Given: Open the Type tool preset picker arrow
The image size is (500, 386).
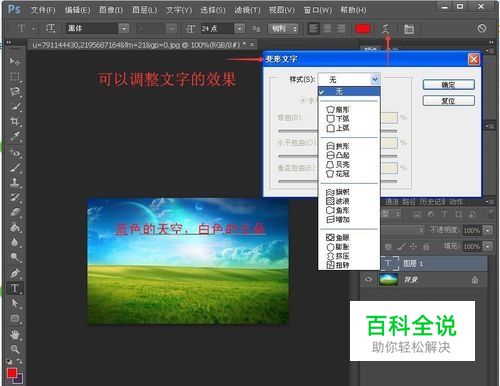Looking at the screenshot, I should tap(33, 29).
